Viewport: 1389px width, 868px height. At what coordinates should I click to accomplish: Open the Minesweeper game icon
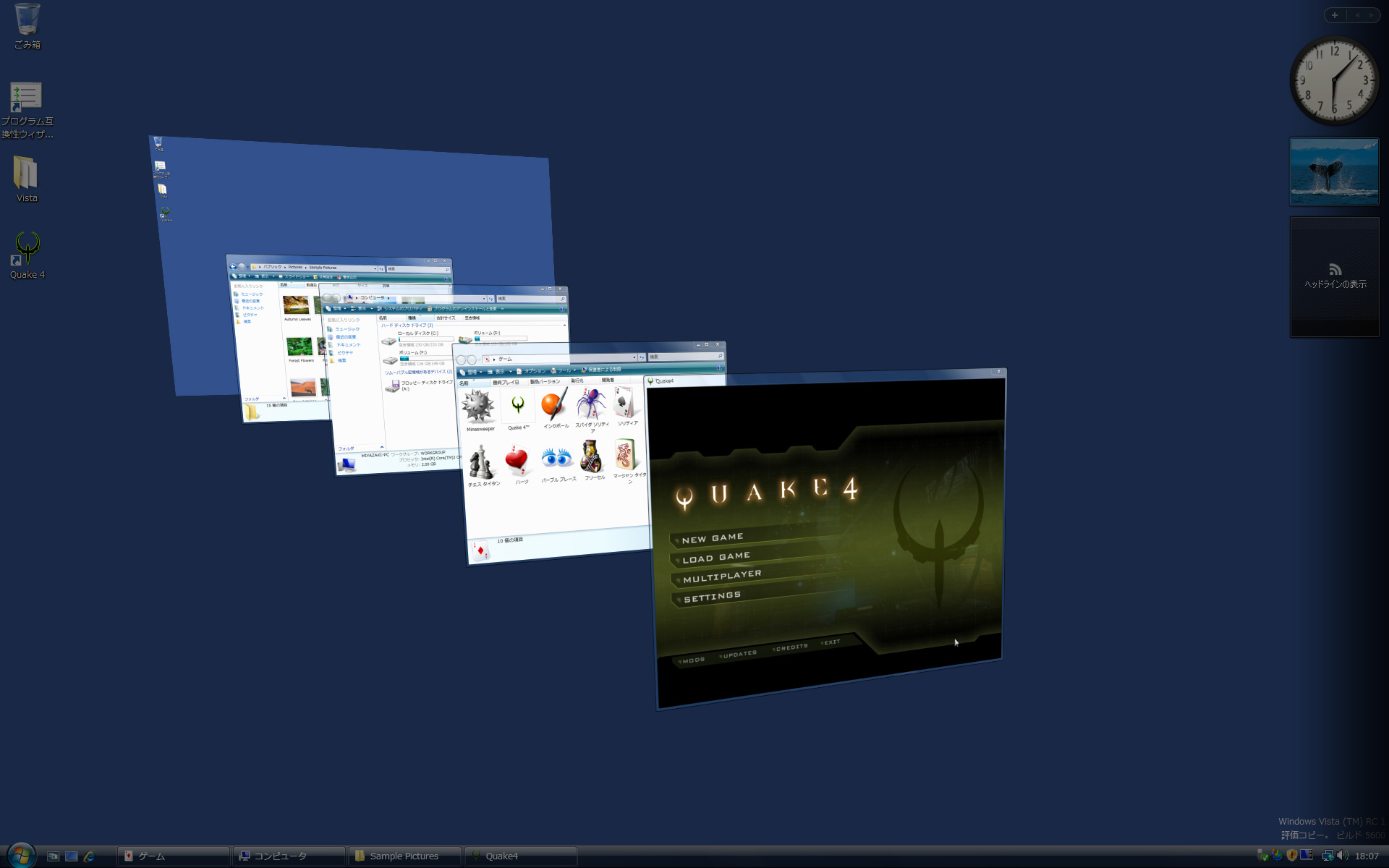(x=478, y=407)
